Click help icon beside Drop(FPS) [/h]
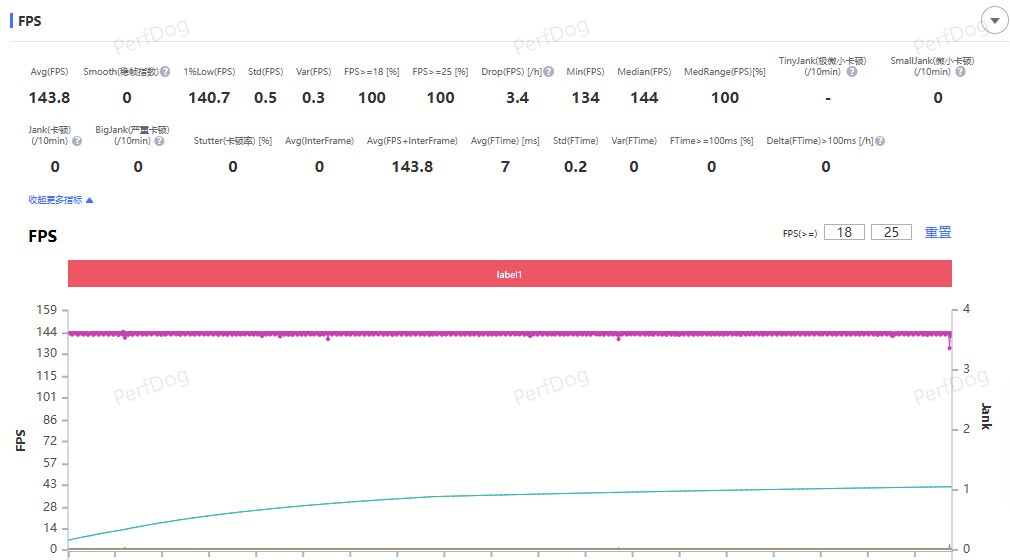Viewport: 1010px width, 560px height. point(549,72)
